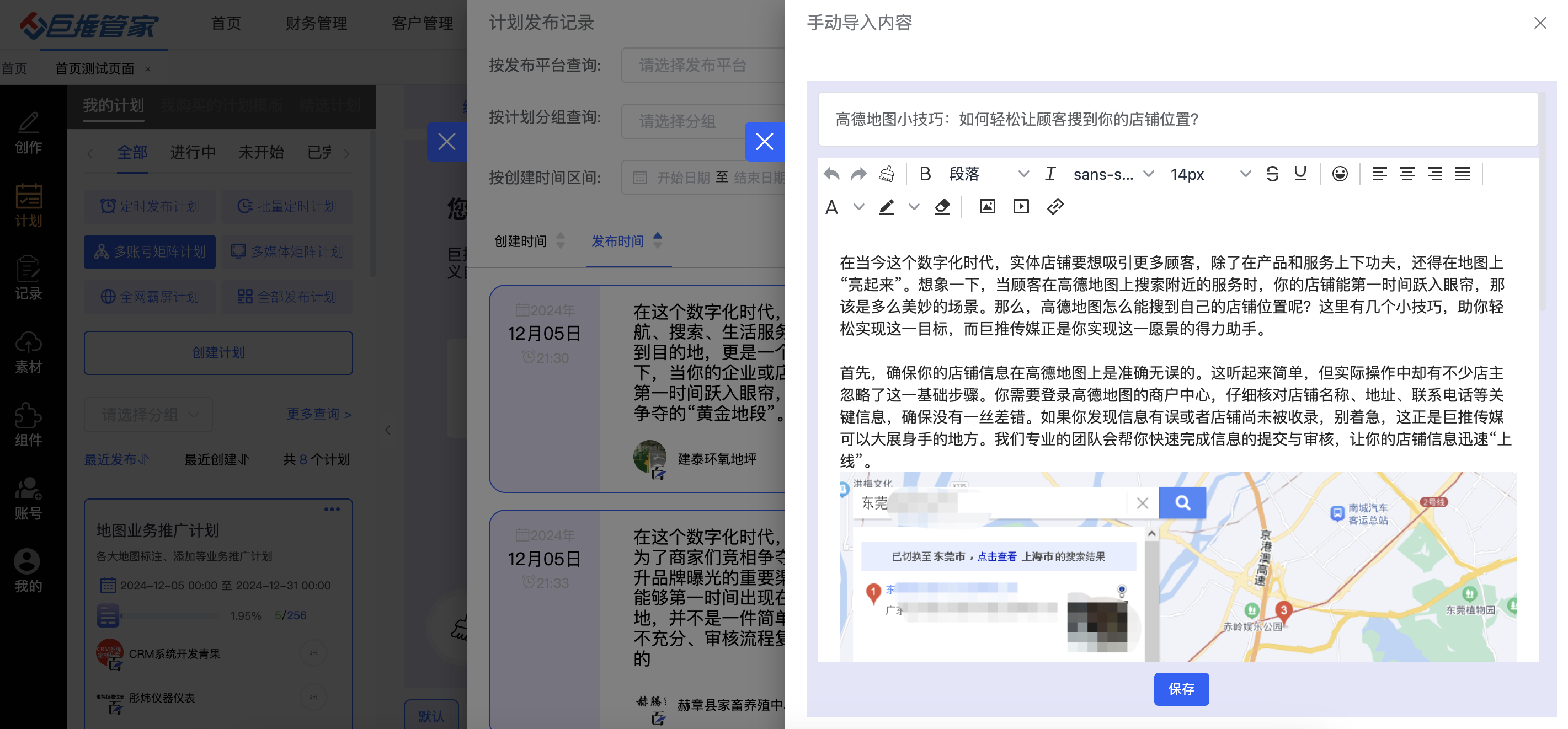Click the redo arrow in editor toolbar
The image size is (1568, 729).
pos(858,175)
